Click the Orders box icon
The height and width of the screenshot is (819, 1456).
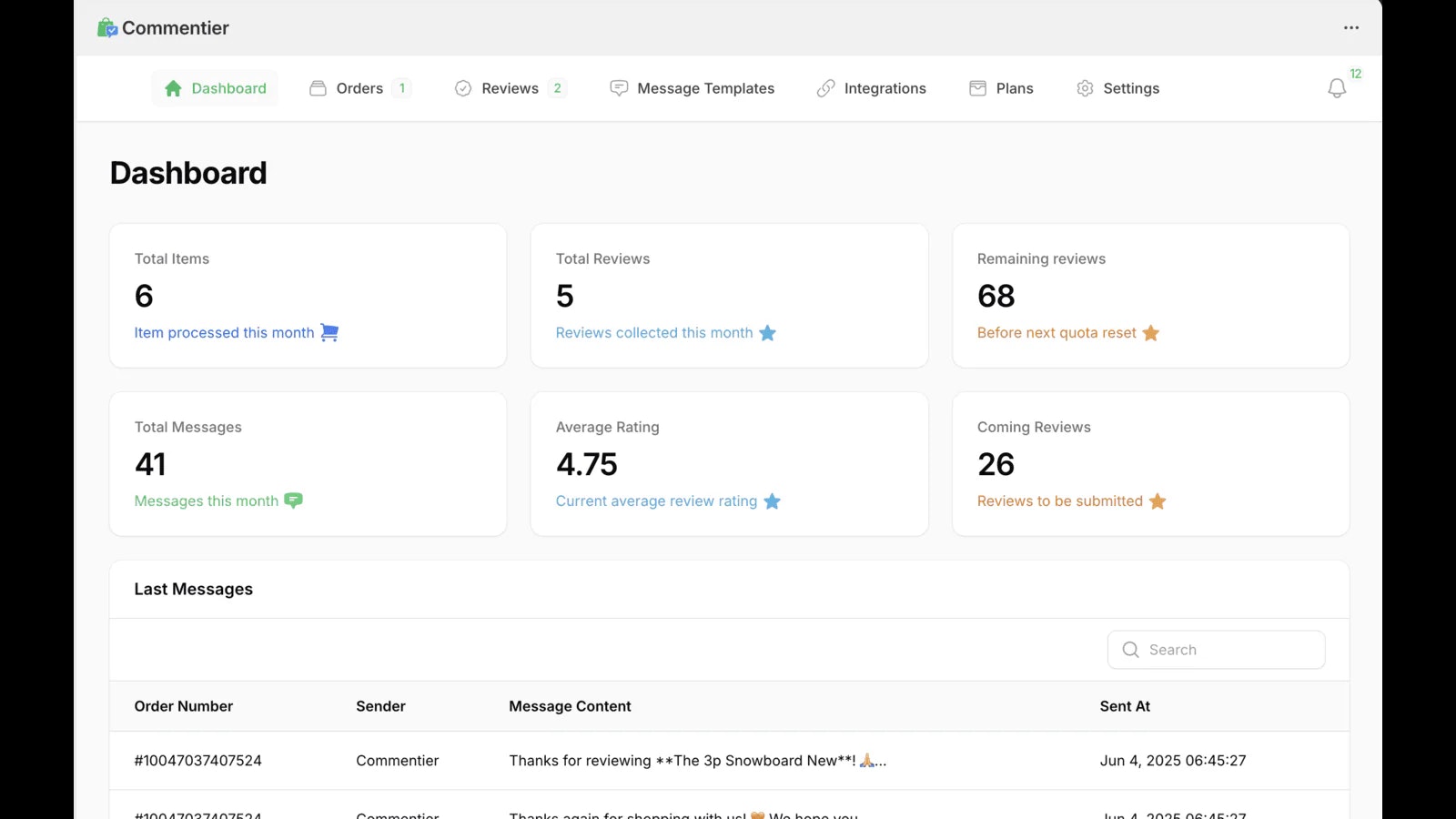pos(318,88)
